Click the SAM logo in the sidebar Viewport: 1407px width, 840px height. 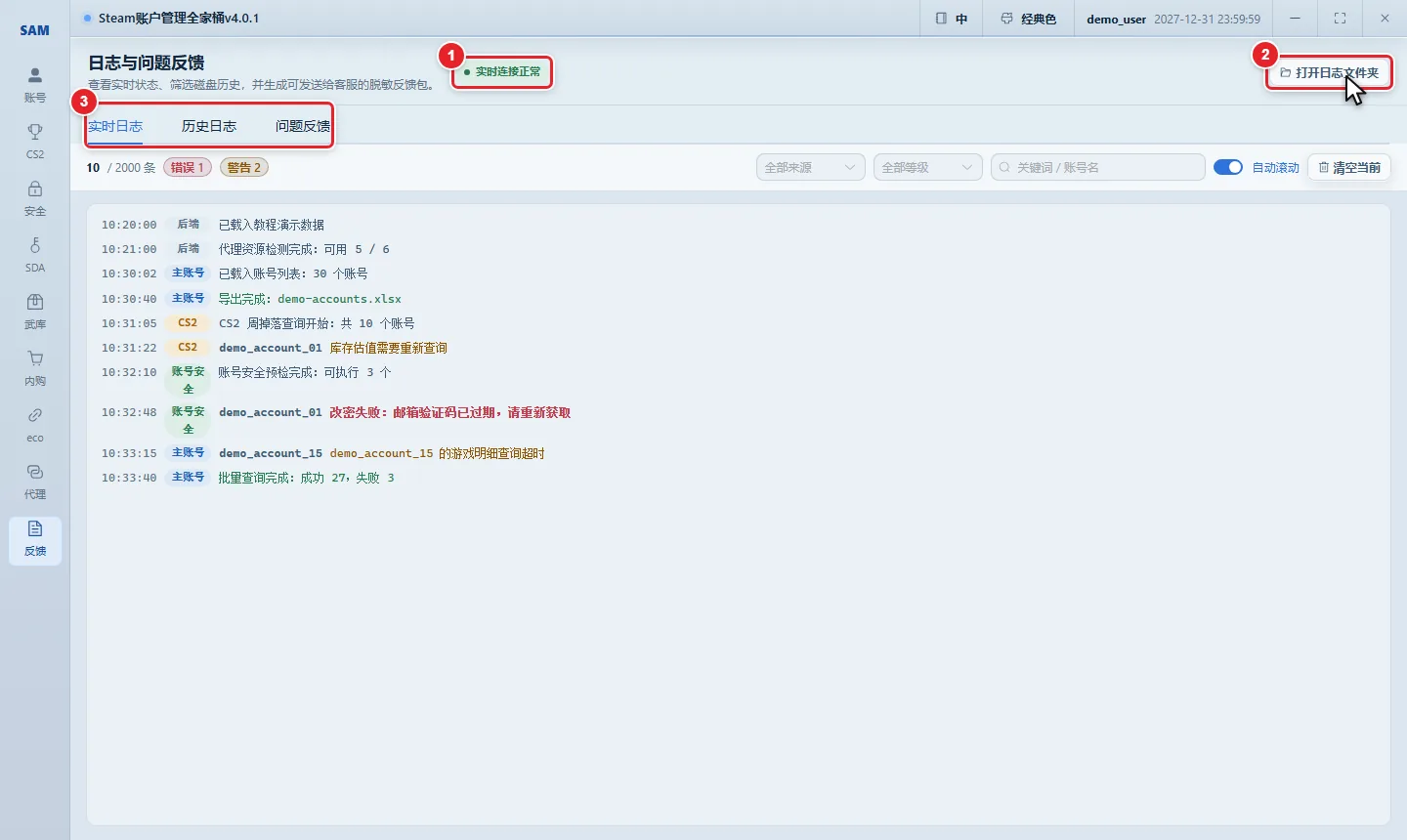(35, 30)
